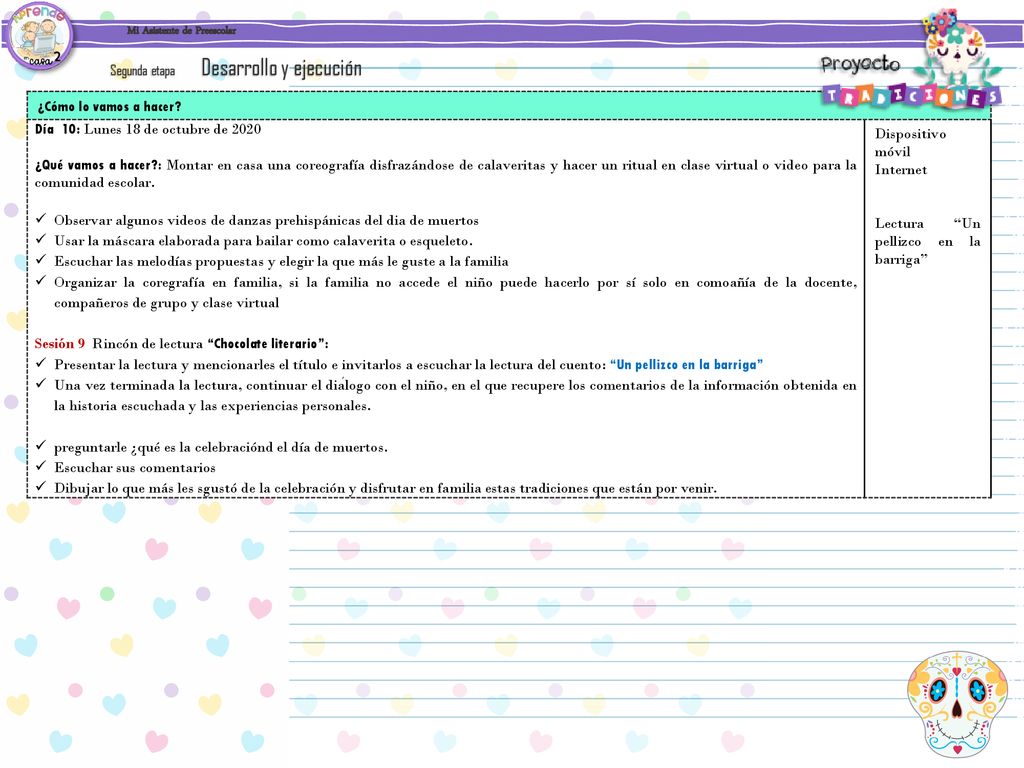
Task: Click 'comunidad escolar.' text
Action: [x=95, y=183]
